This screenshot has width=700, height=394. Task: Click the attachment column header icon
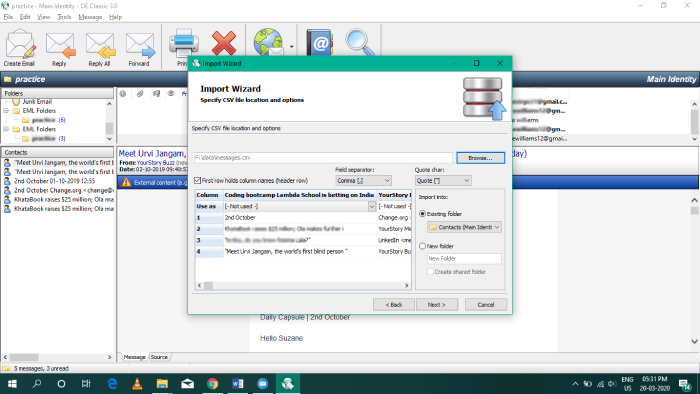pos(140,94)
